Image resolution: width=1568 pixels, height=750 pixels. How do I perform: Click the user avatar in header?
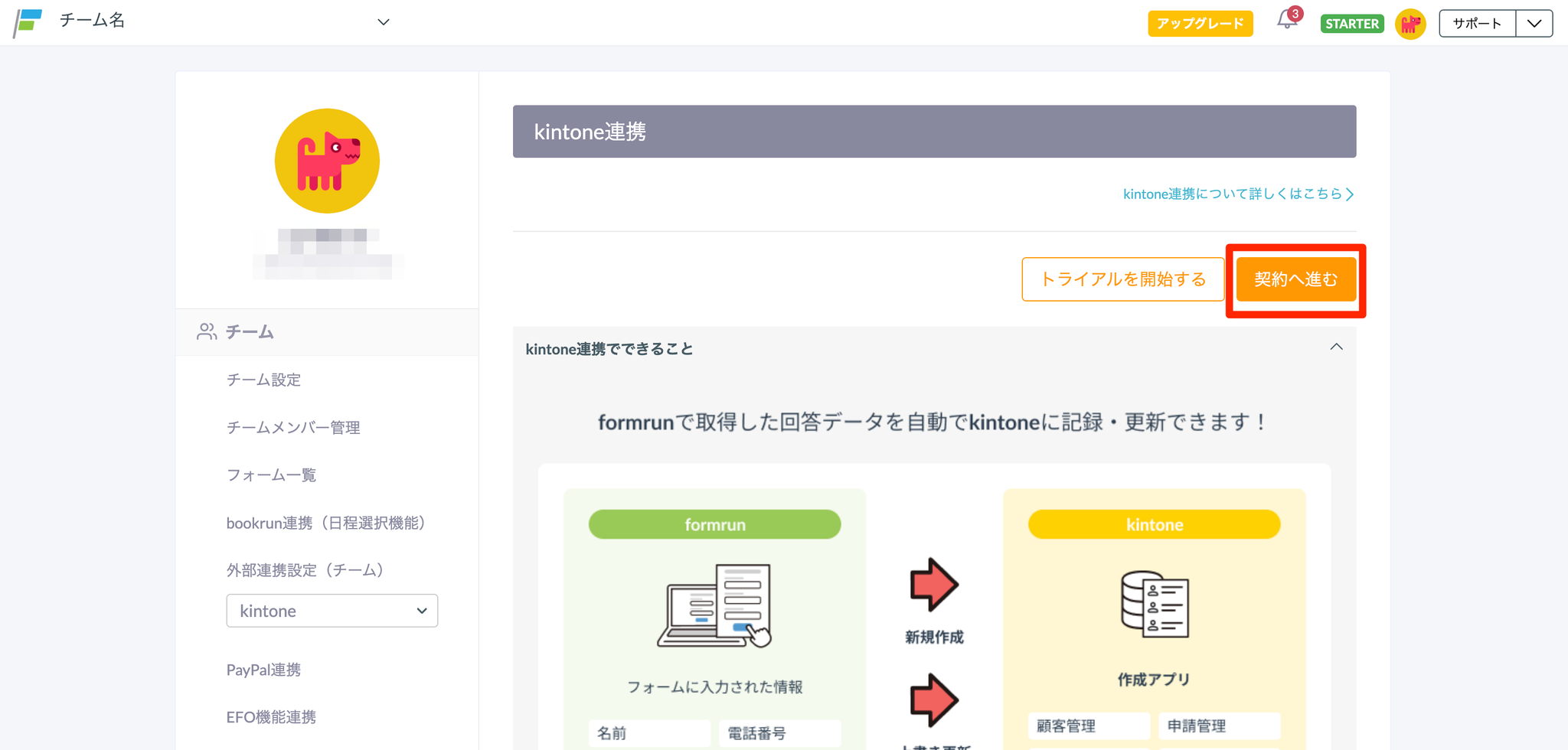pos(1410,24)
